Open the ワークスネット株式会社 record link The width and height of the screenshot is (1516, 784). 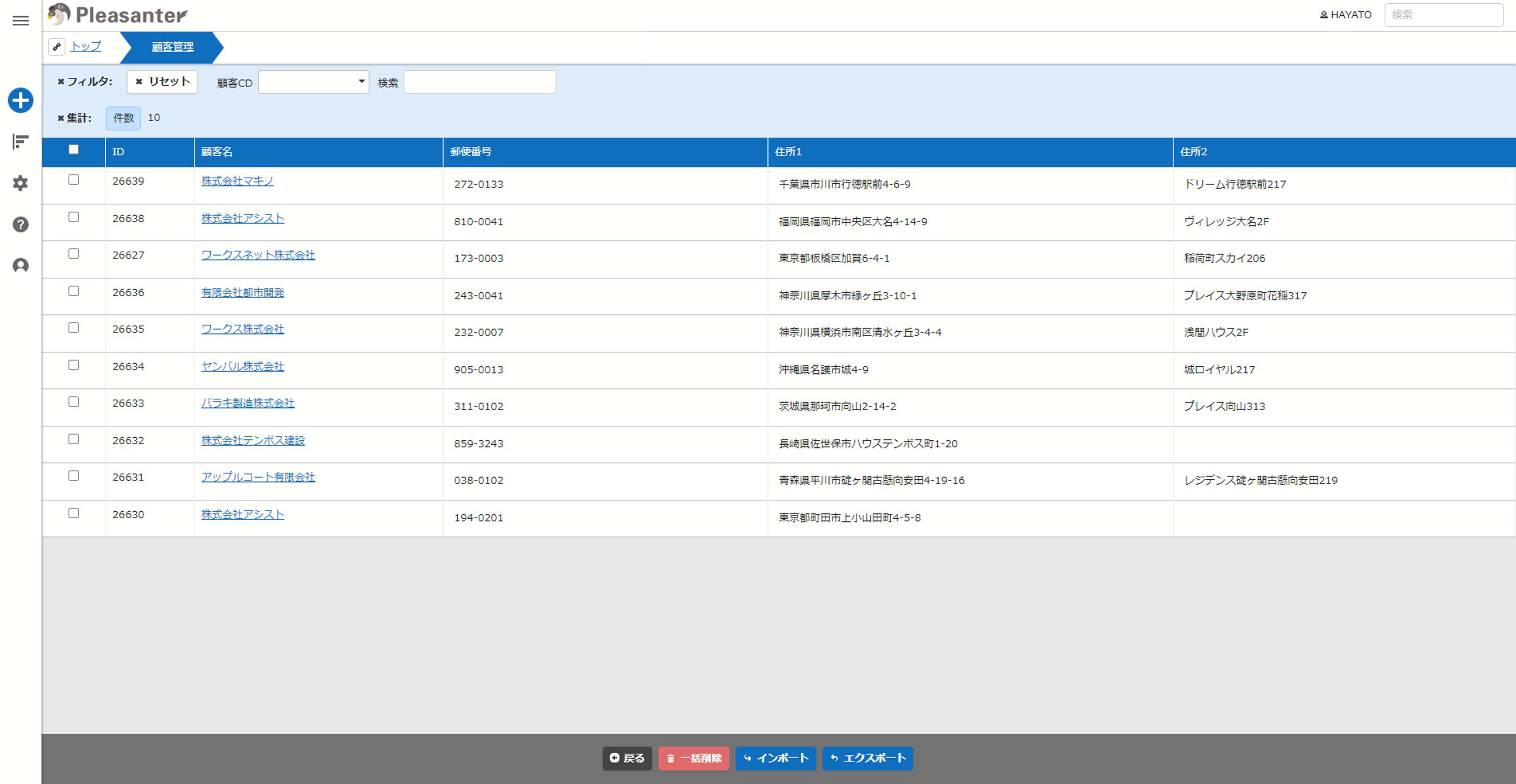[x=258, y=255]
